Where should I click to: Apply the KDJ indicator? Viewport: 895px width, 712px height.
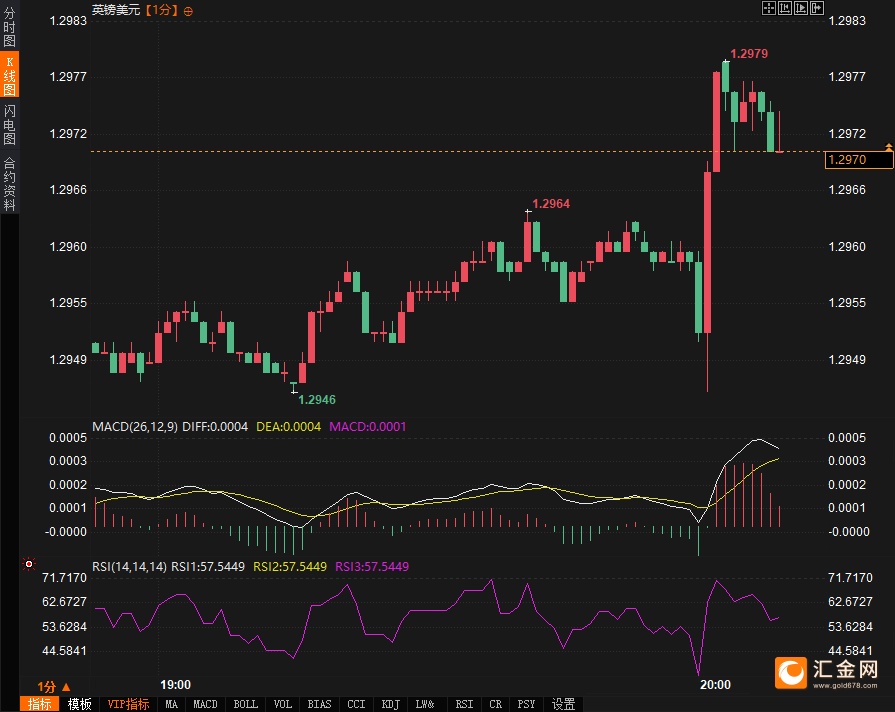(x=390, y=704)
